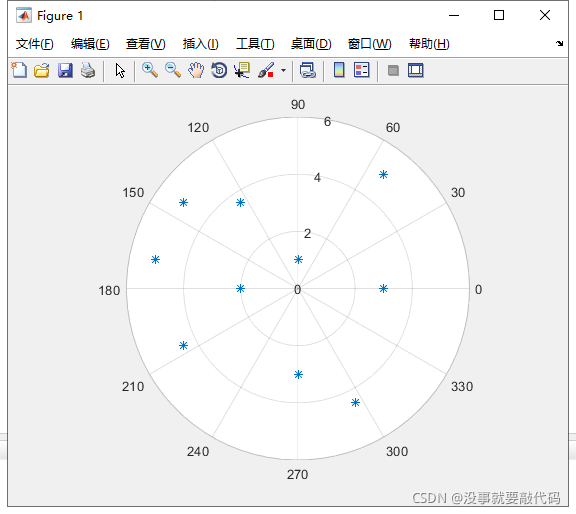Print the figure using the printer icon

coord(88,70)
